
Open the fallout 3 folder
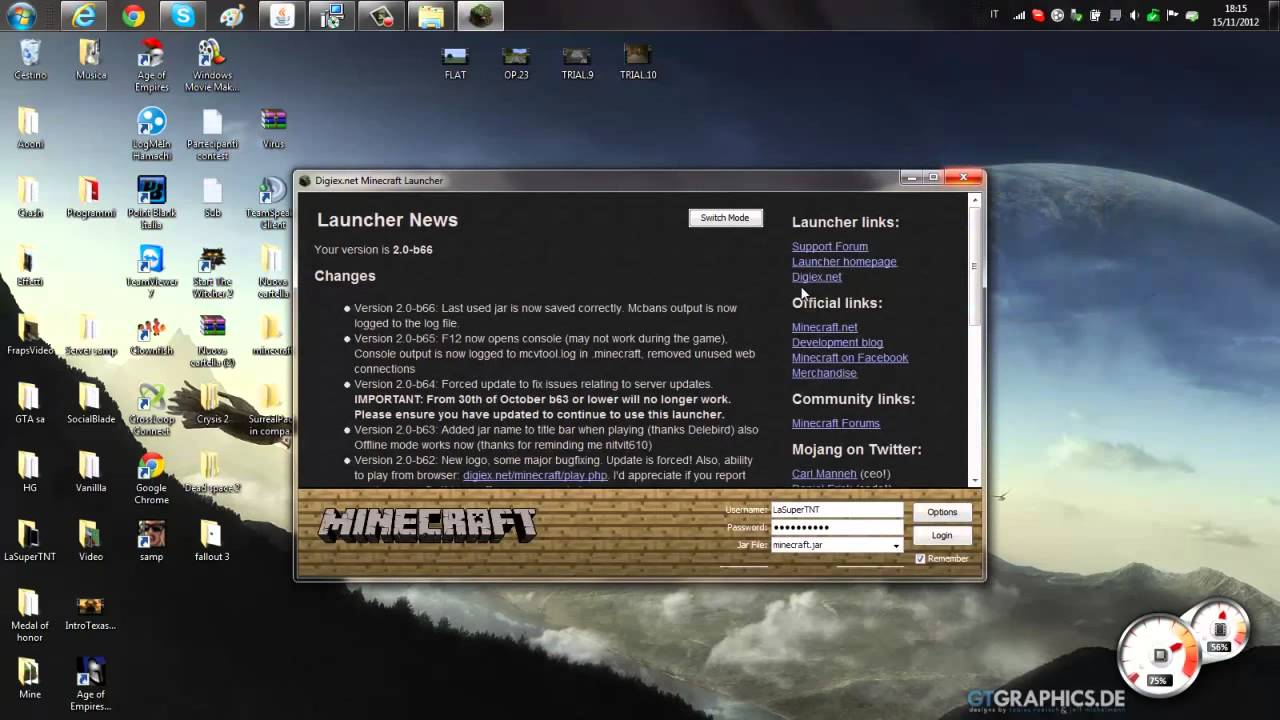tap(212, 541)
